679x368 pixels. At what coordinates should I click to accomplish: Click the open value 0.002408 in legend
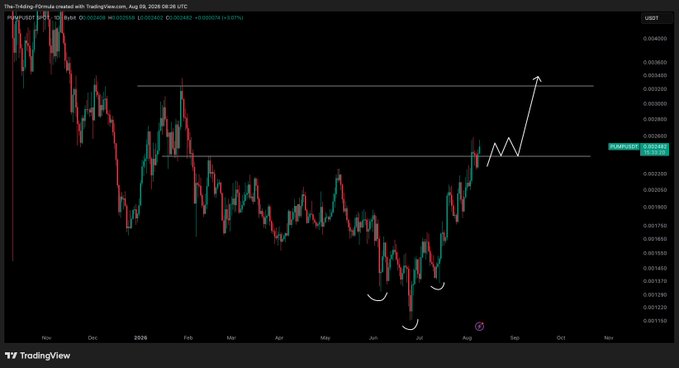click(x=93, y=18)
